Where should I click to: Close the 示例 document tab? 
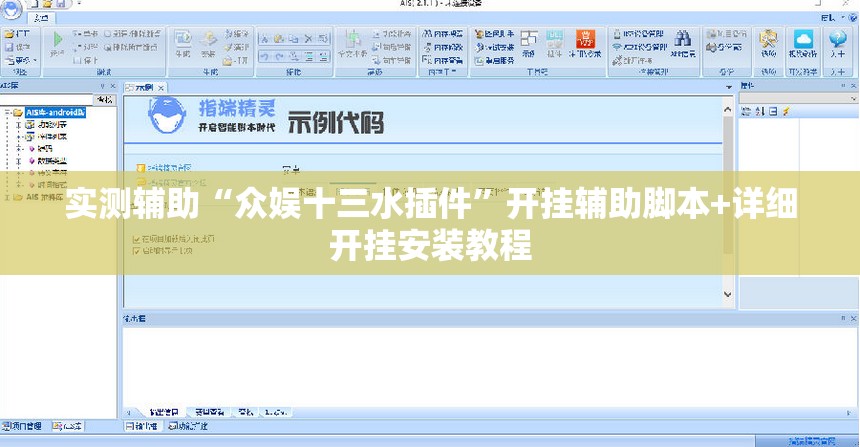[x=161, y=88]
